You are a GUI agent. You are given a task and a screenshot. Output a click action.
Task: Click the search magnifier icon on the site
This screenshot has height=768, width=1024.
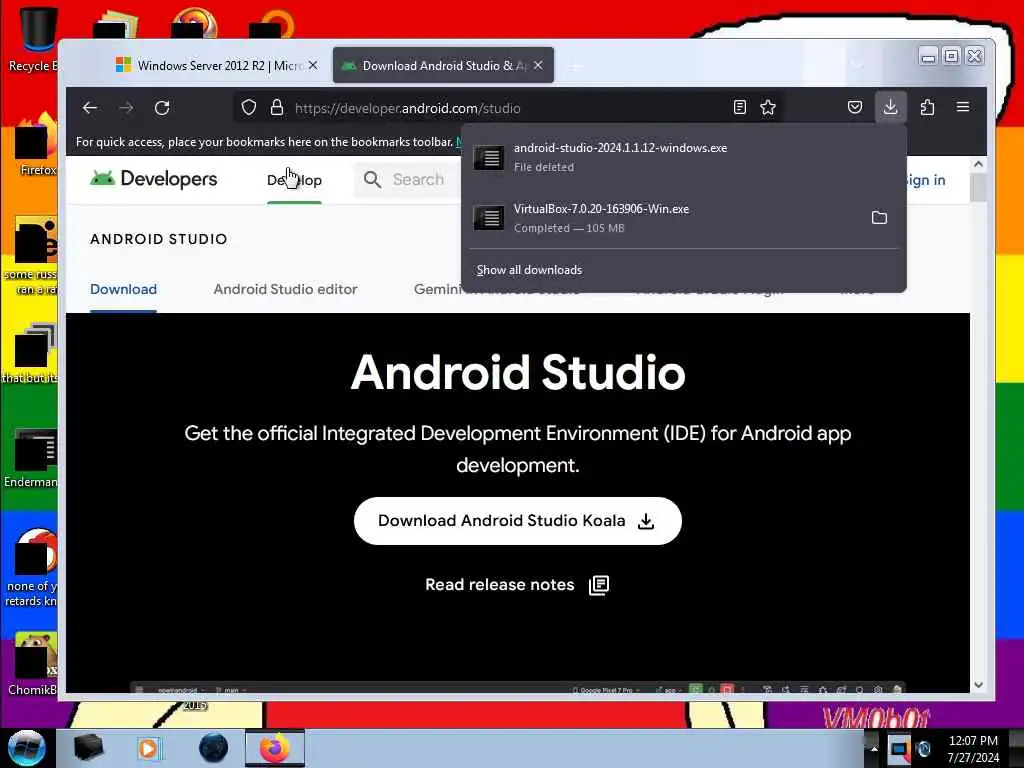[372, 180]
